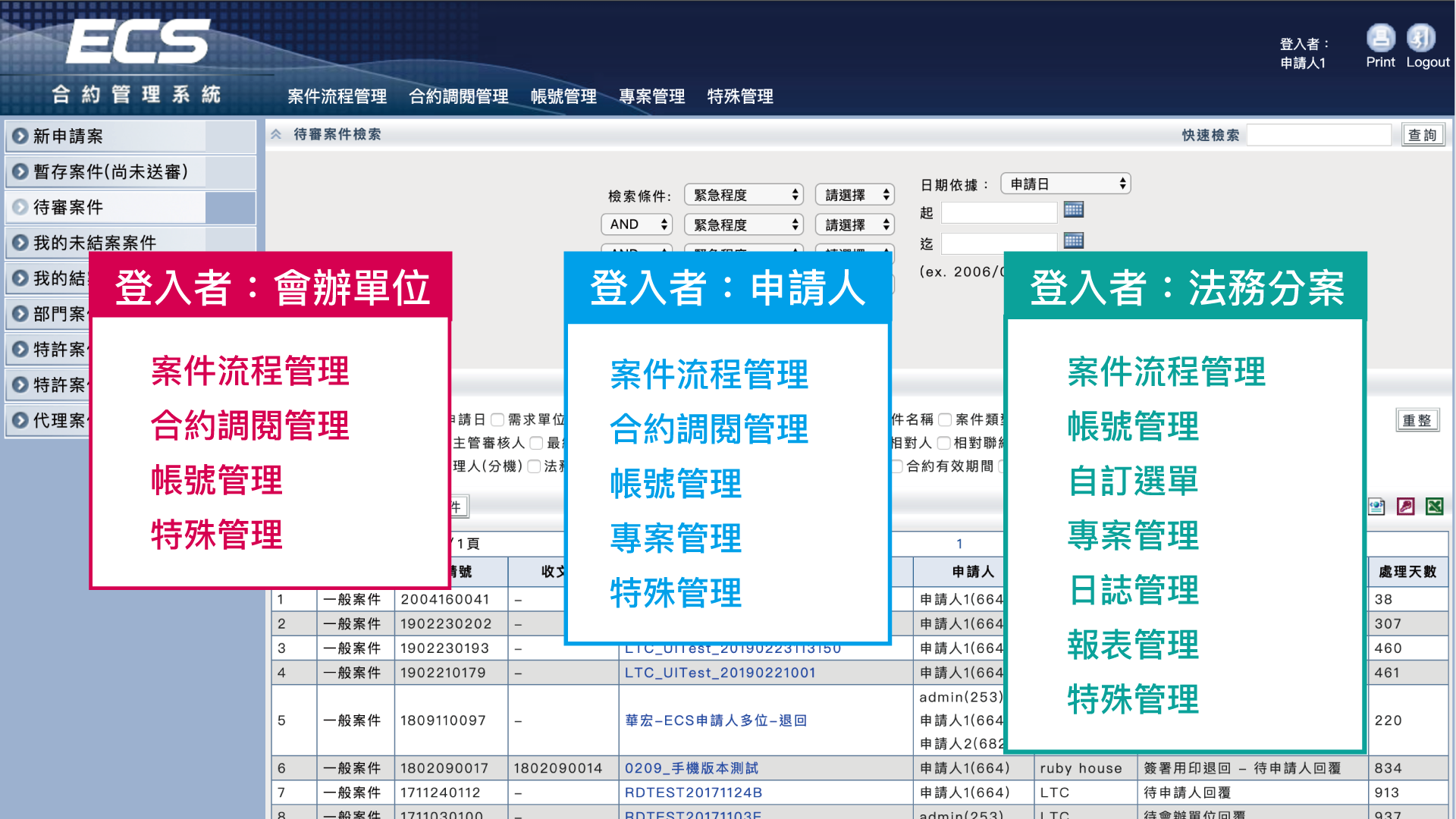This screenshot has width=1456, height=819.
Task: Tick the 相對聯 column checkbox
Action: tap(944, 444)
